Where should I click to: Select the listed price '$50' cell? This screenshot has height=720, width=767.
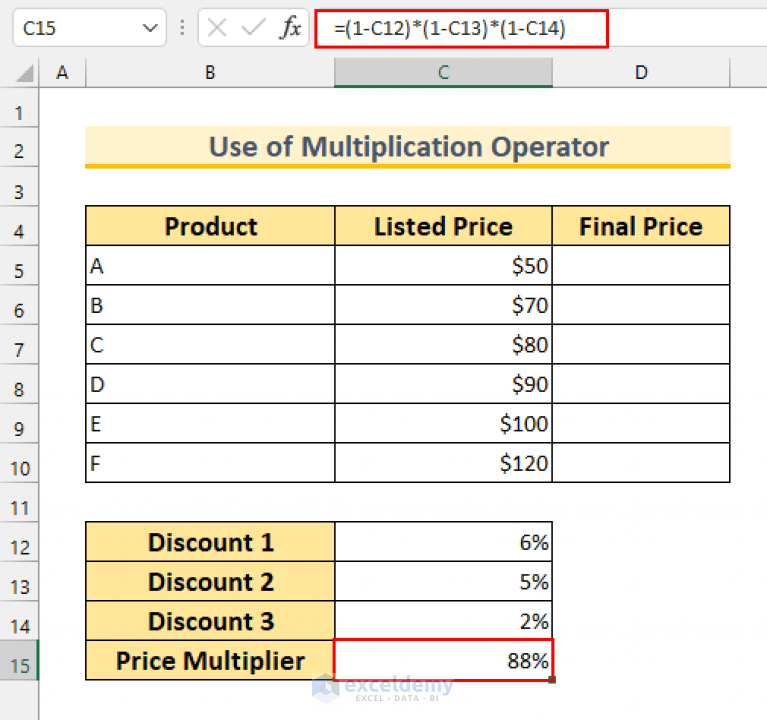[443, 266]
